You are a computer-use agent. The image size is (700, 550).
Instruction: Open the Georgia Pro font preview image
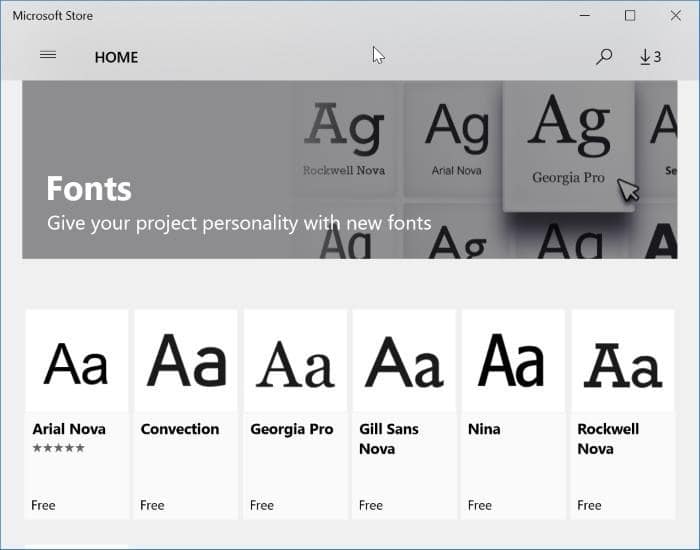tap(295, 361)
